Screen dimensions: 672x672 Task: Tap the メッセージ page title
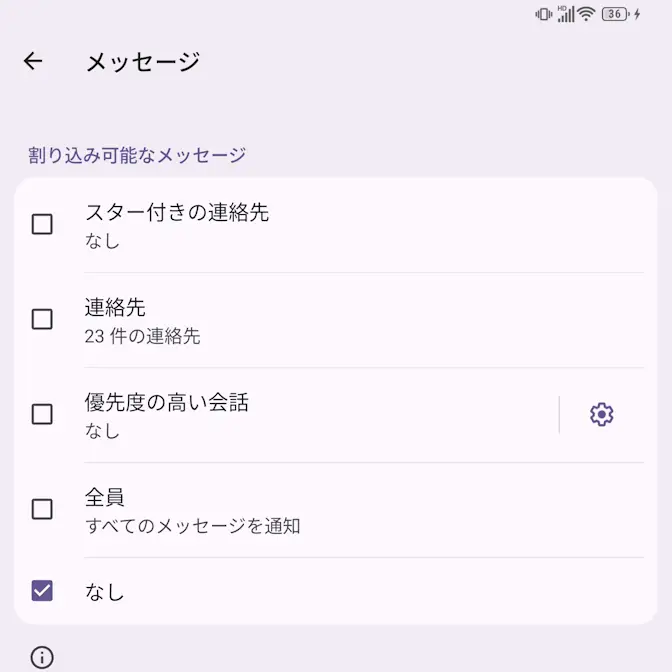coord(142,62)
